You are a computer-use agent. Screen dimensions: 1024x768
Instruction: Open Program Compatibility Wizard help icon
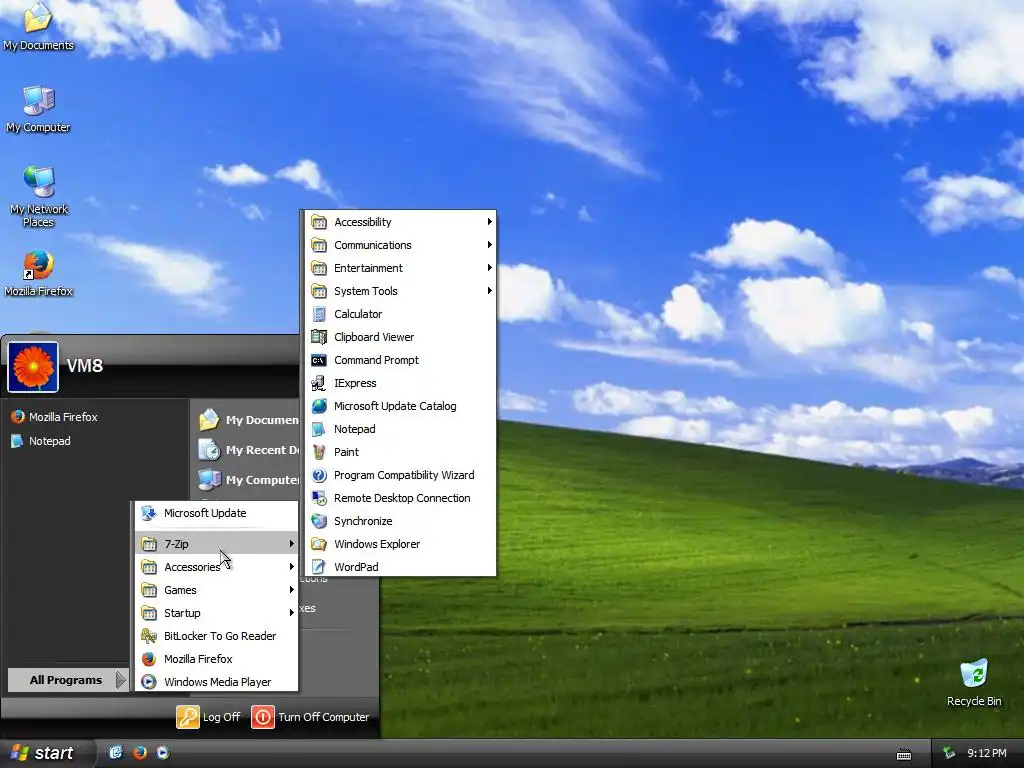pos(319,475)
